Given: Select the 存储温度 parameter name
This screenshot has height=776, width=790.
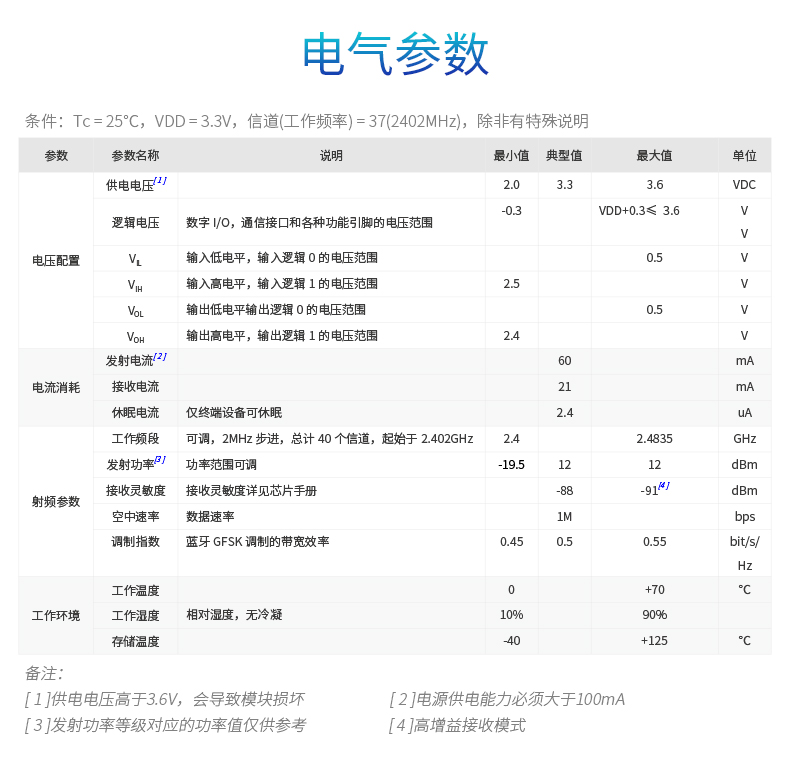Looking at the screenshot, I should [x=135, y=641].
